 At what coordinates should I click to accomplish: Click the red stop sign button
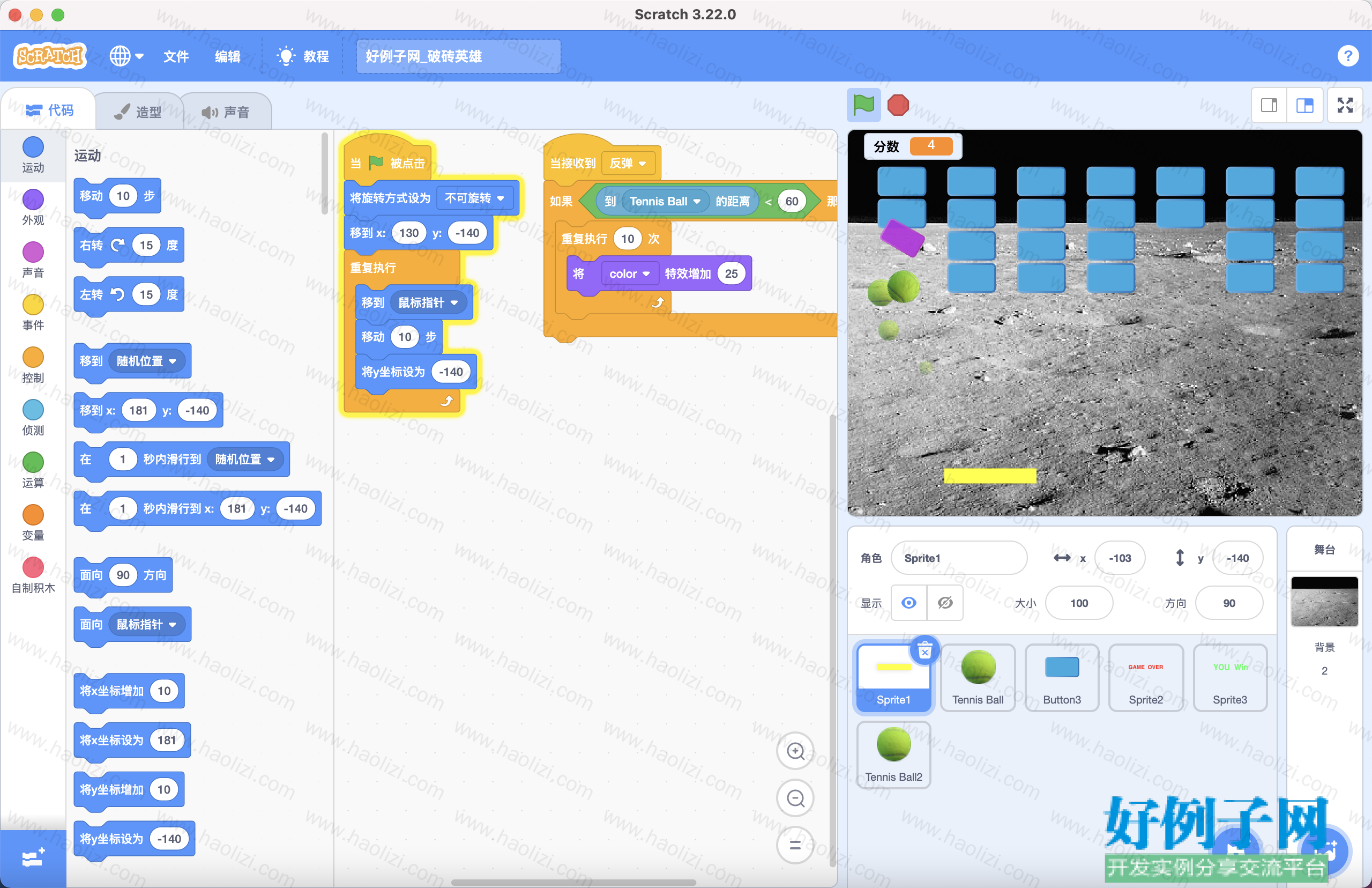click(x=898, y=105)
